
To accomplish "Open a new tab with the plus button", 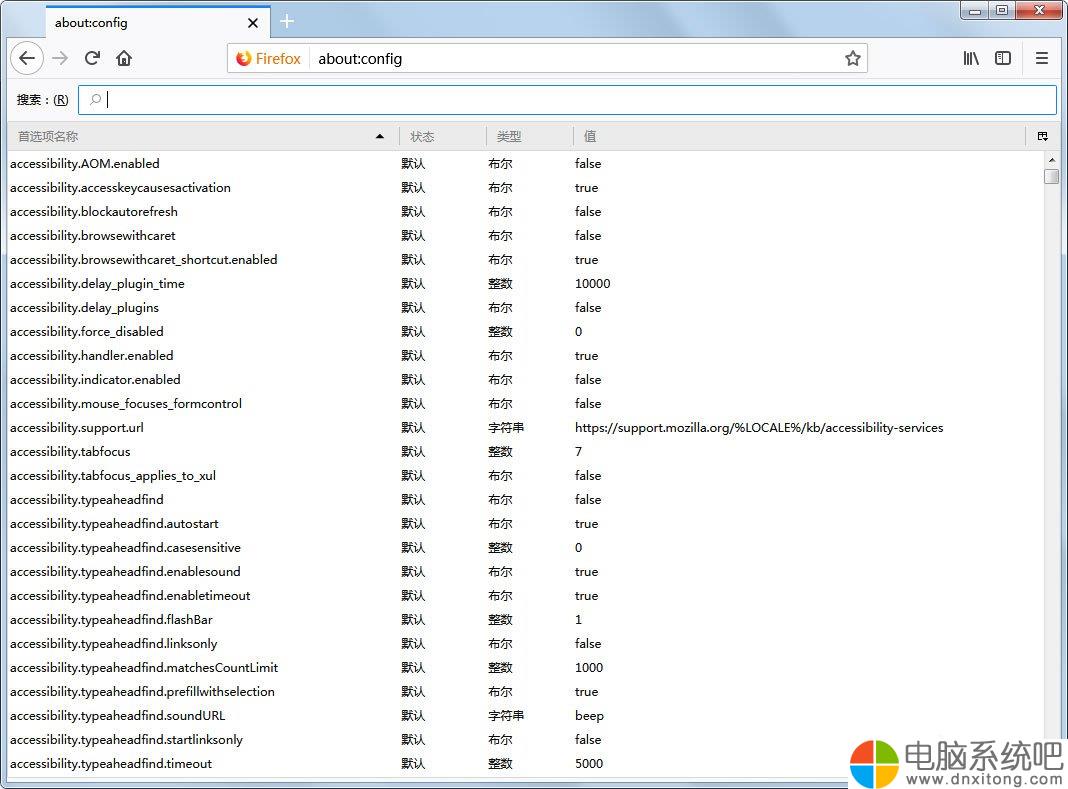I will pyautogui.click(x=287, y=22).
